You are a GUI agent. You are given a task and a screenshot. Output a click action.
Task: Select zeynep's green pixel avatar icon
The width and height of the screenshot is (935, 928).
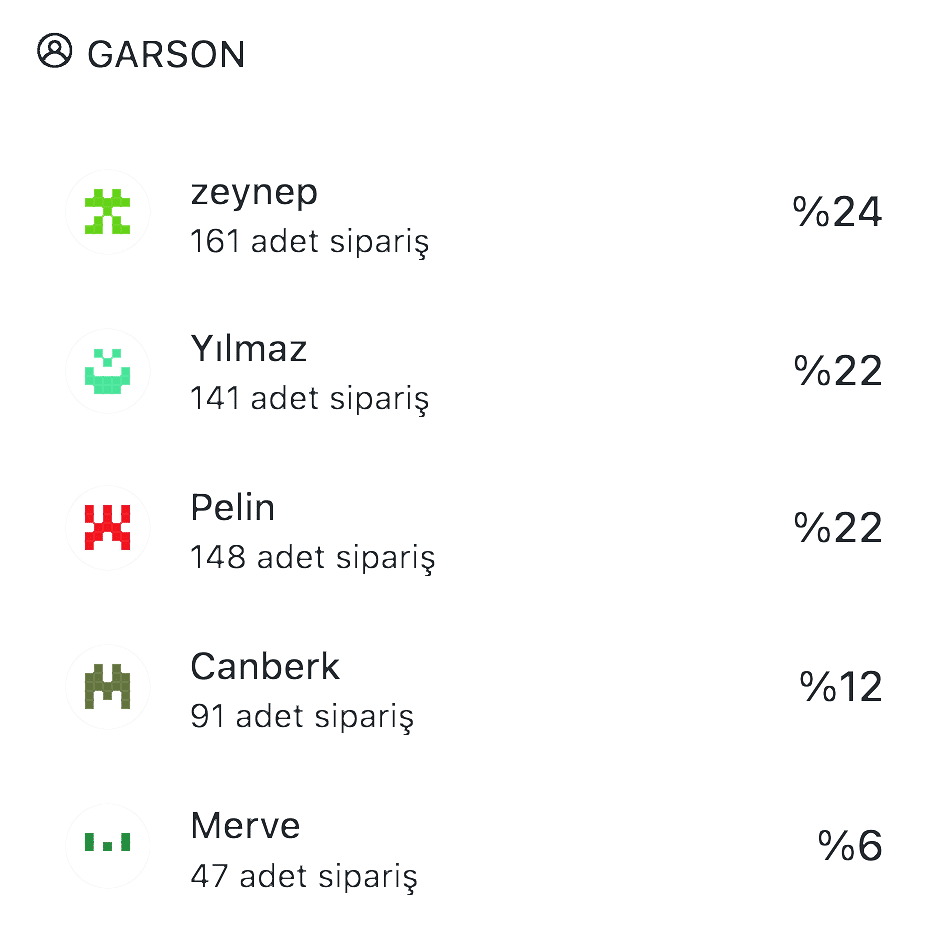[108, 212]
